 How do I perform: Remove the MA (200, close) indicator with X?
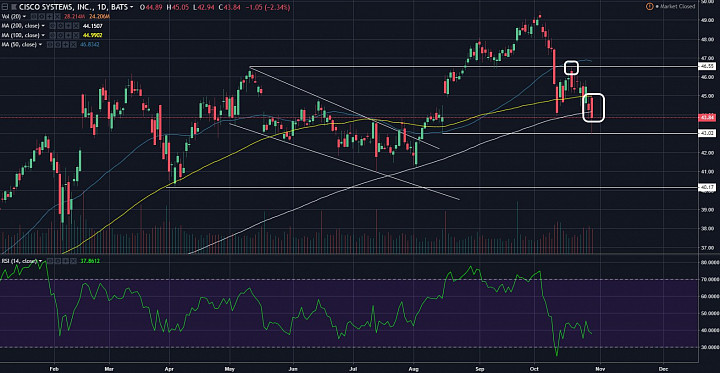pos(76,26)
